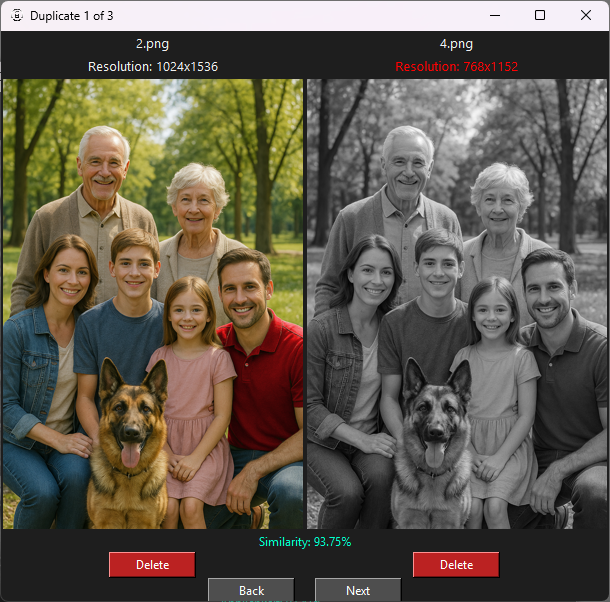Select the color family photo preview
This screenshot has width=610, height=602.
(x=153, y=304)
